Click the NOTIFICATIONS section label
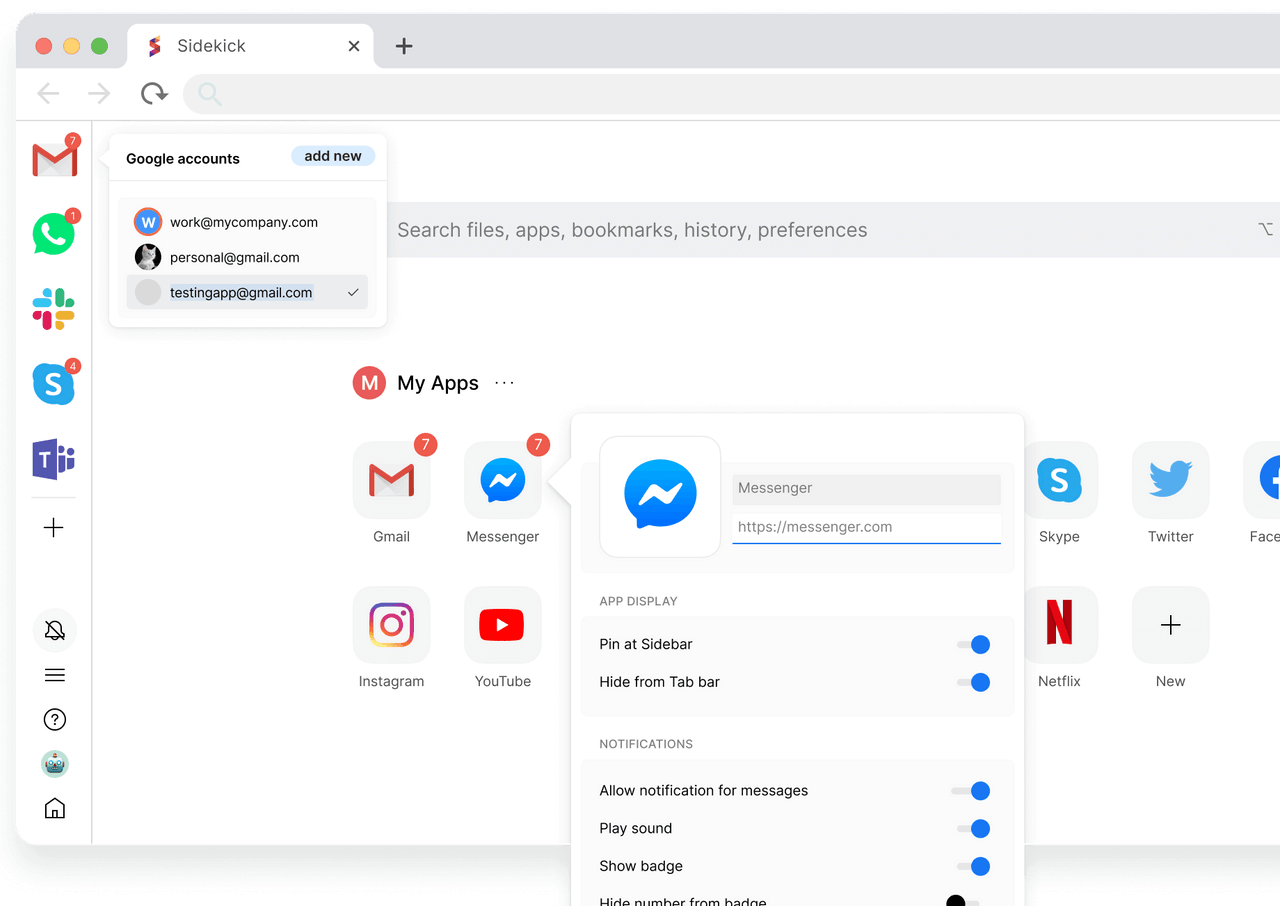1280x906 pixels. pos(646,744)
